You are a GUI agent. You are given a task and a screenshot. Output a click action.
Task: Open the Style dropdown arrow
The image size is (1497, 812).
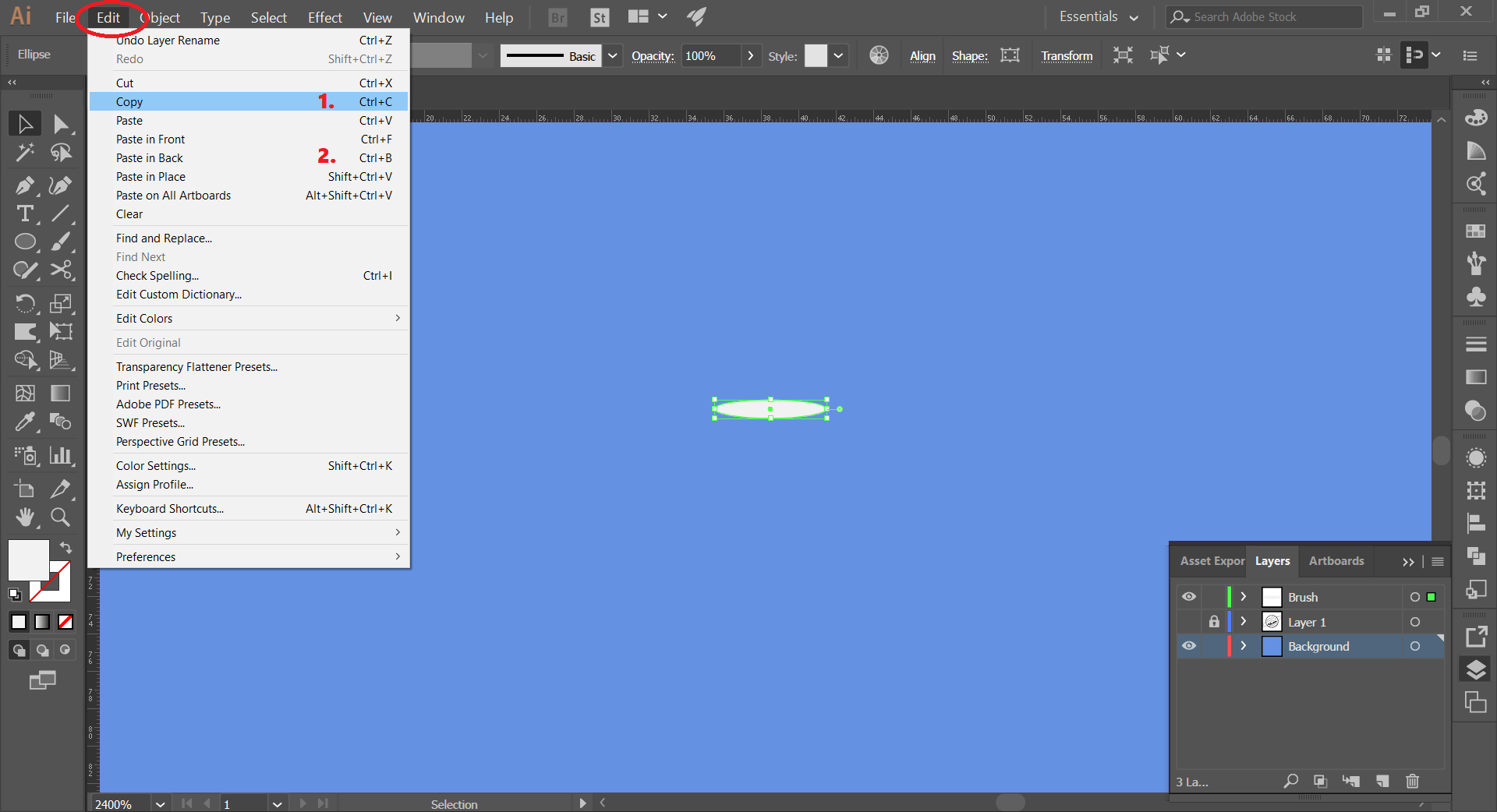click(x=838, y=55)
